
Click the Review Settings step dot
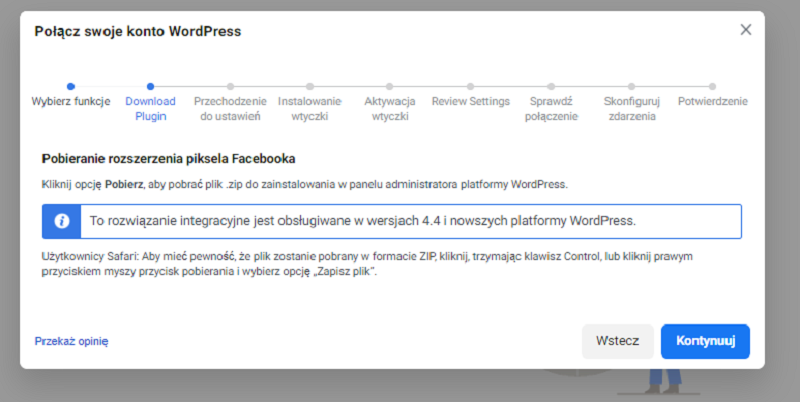coord(470,86)
